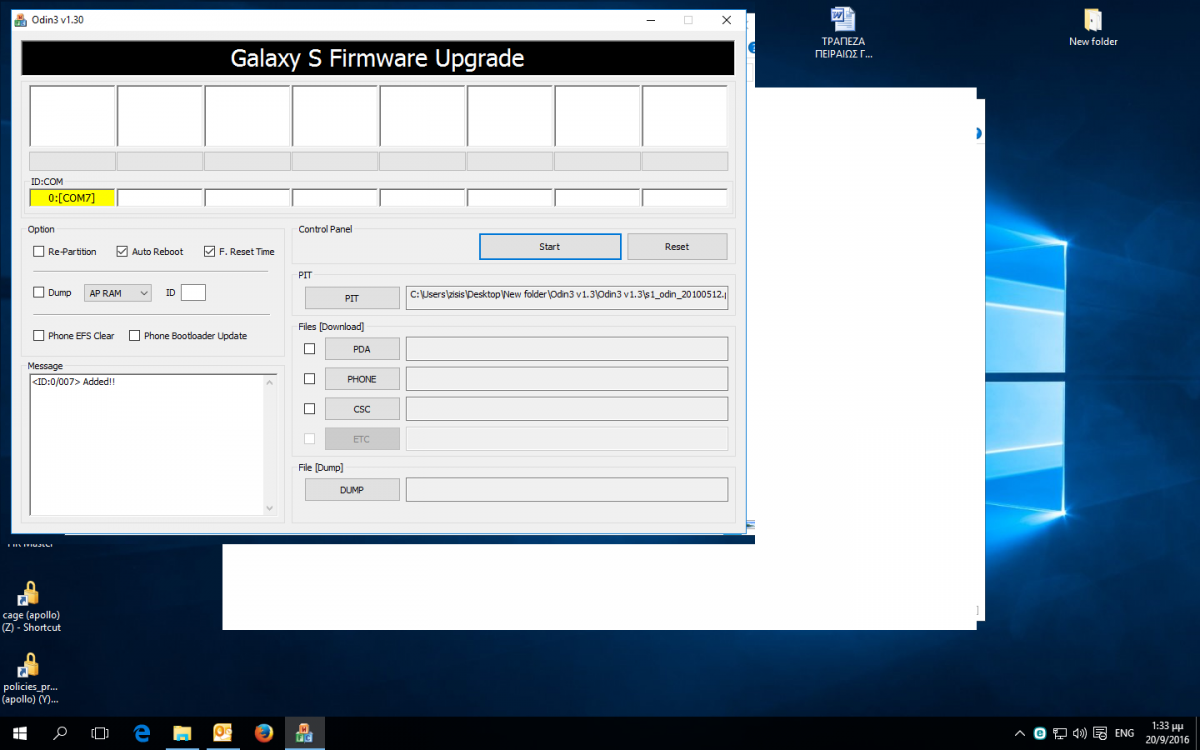Click the Dump ID input field
The height and width of the screenshot is (750, 1200).
[x=193, y=293]
